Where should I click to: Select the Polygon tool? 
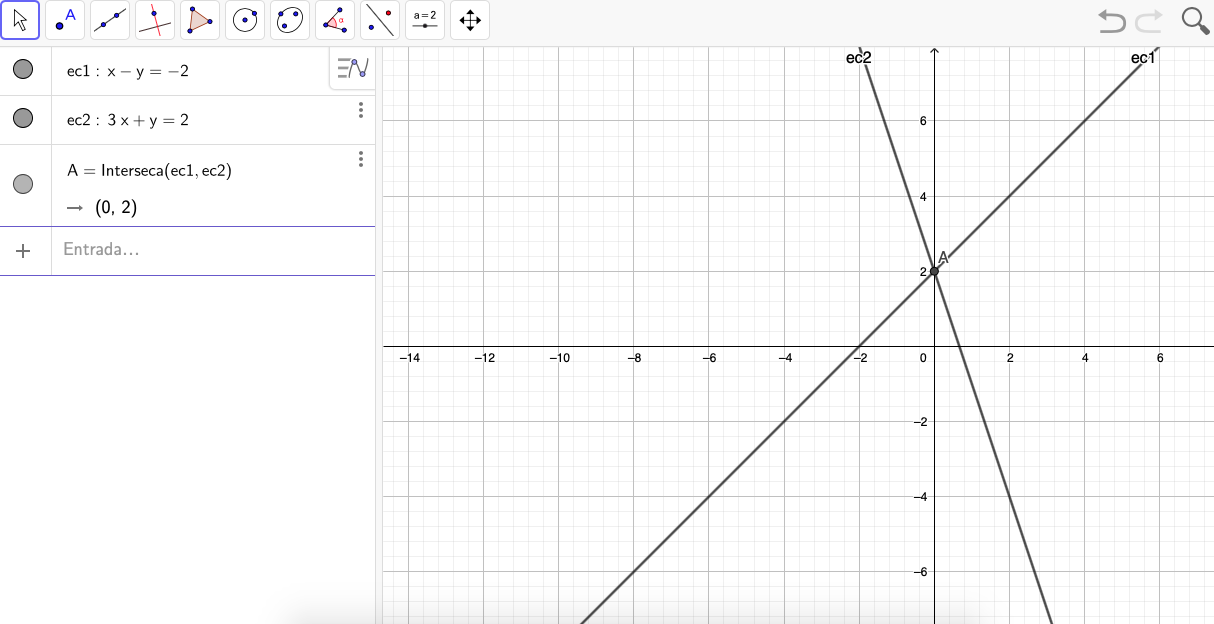(200, 19)
